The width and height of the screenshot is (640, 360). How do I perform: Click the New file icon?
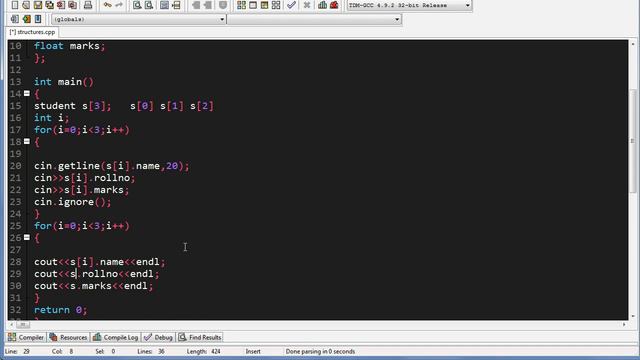tap(15, 5)
